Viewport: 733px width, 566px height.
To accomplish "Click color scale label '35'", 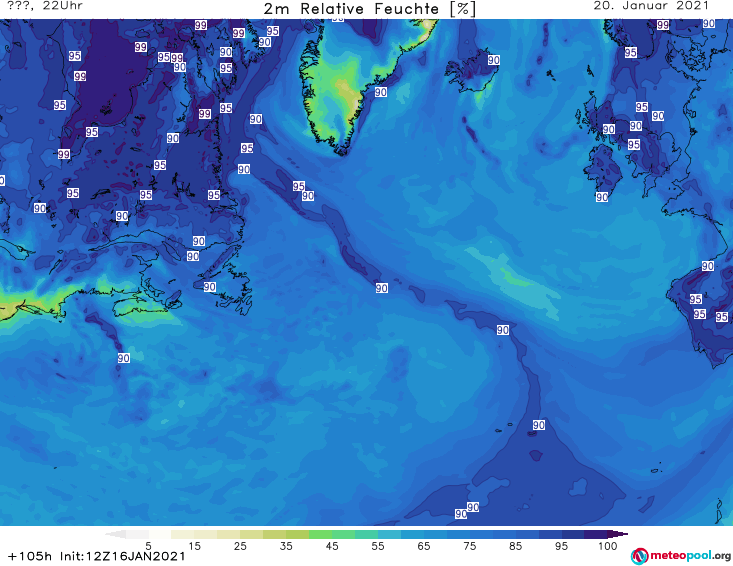I will [286, 546].
